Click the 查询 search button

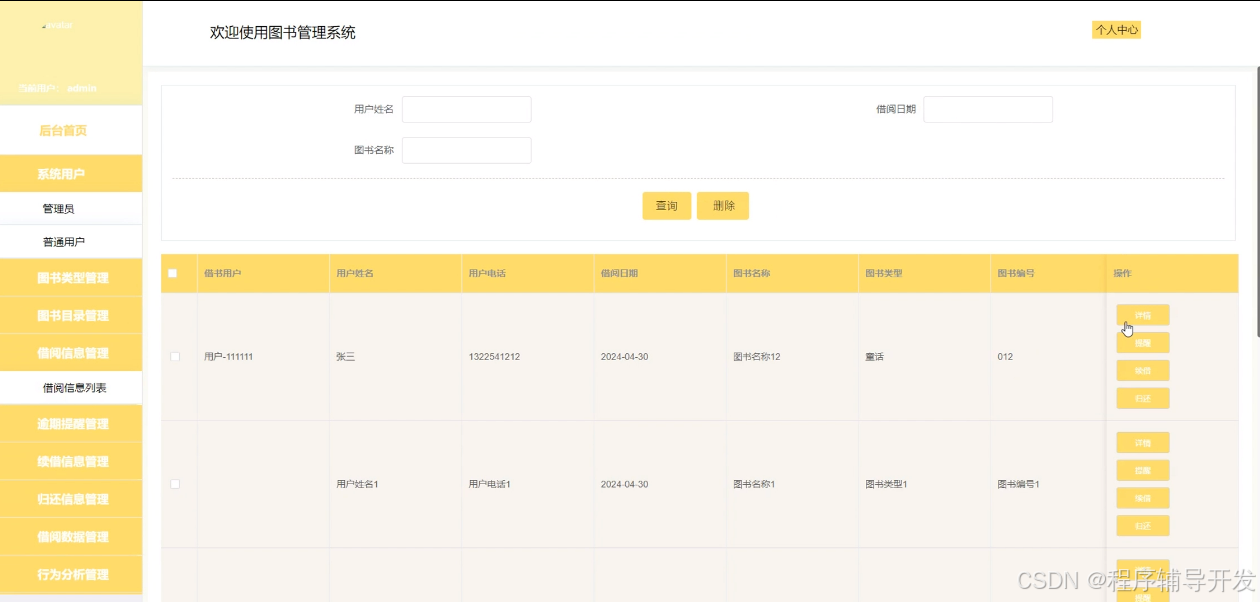click(666, 206)
